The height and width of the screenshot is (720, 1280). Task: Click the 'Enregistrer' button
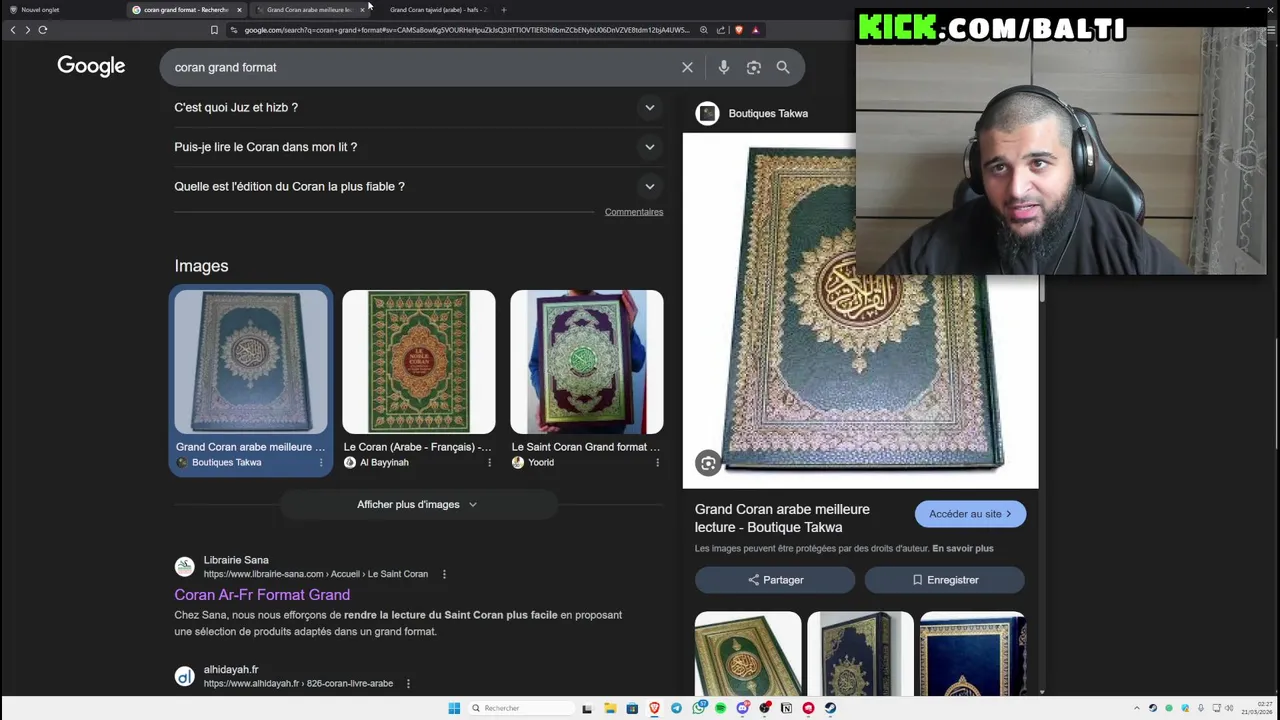point(945,580)
